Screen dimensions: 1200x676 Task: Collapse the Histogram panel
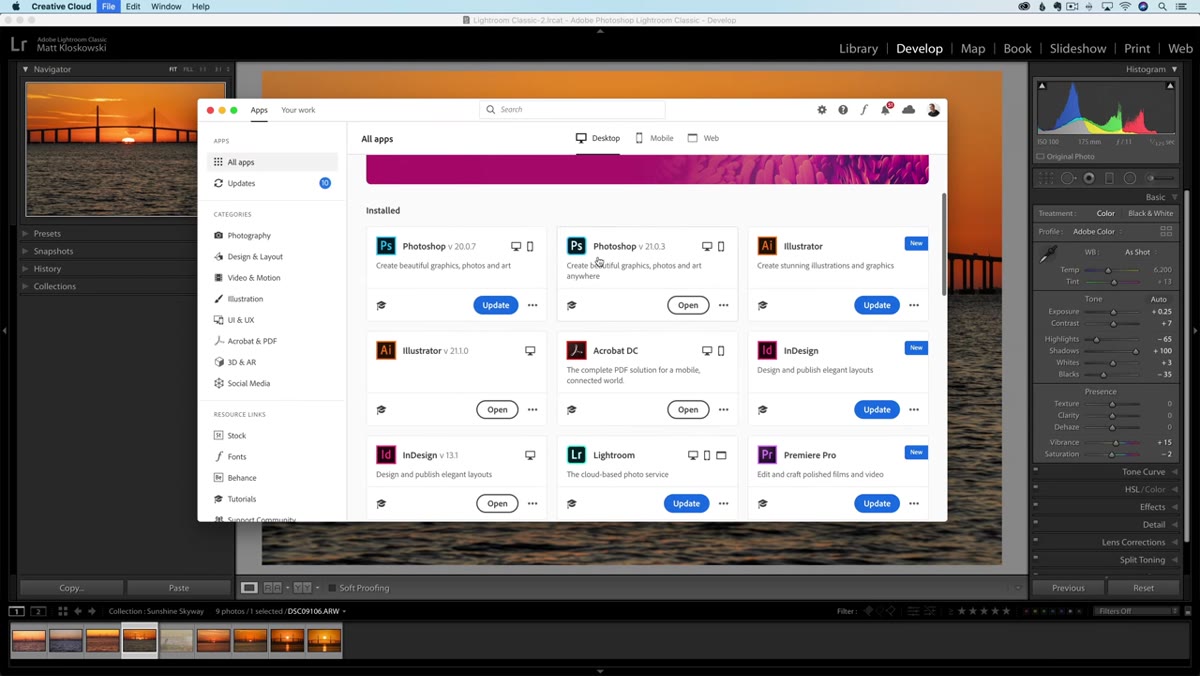click(x=1175, y=69)
